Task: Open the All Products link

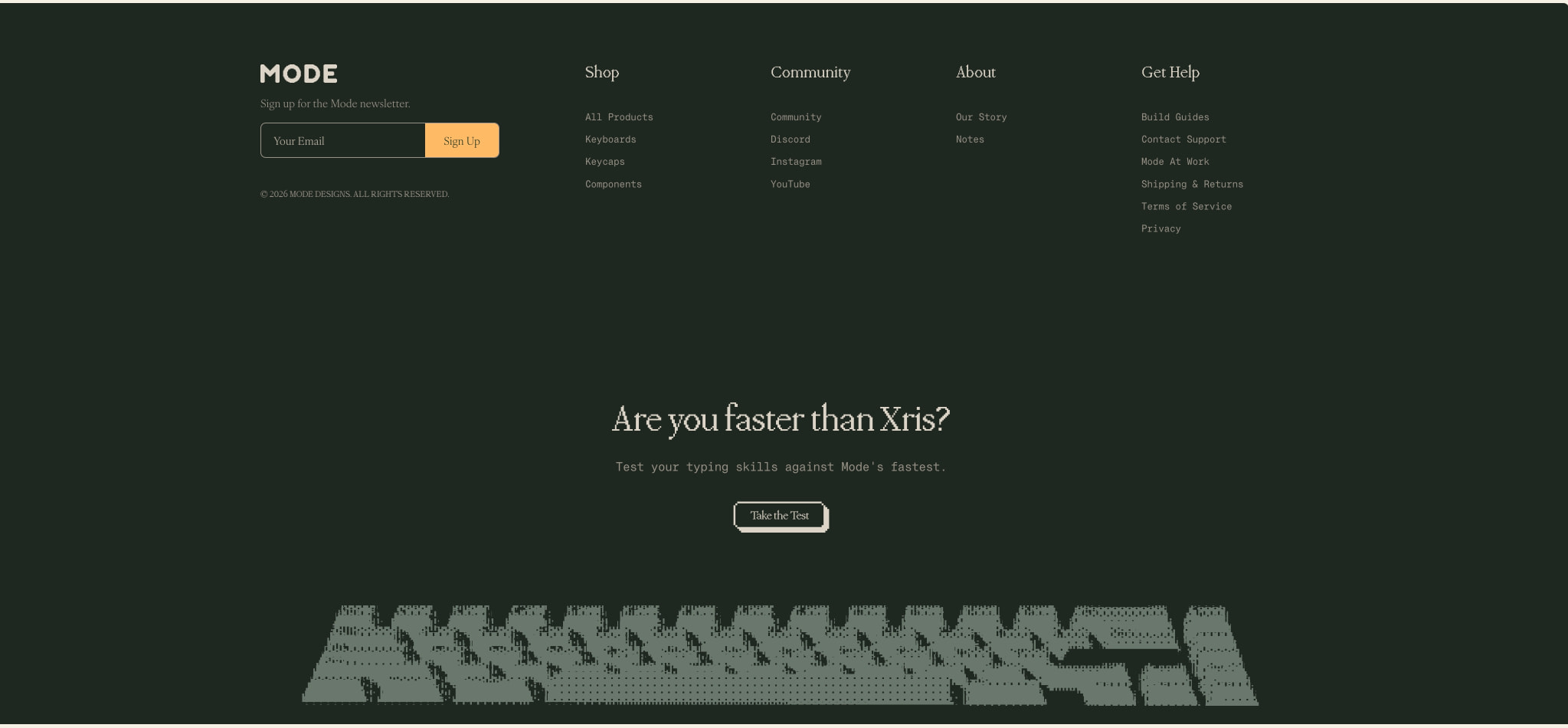Action: click(619, 117)
